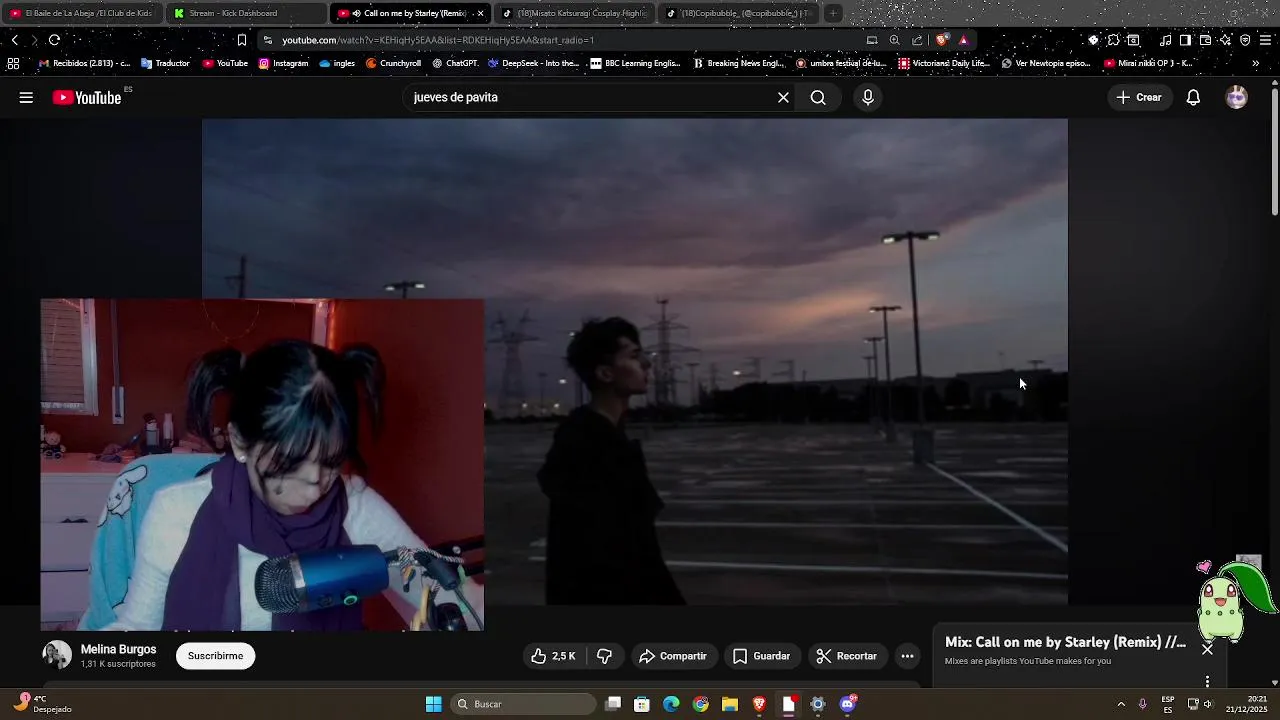Like the video with 2,5 K likes
The height and width of the screenshot is (720, 1280).
553,656
